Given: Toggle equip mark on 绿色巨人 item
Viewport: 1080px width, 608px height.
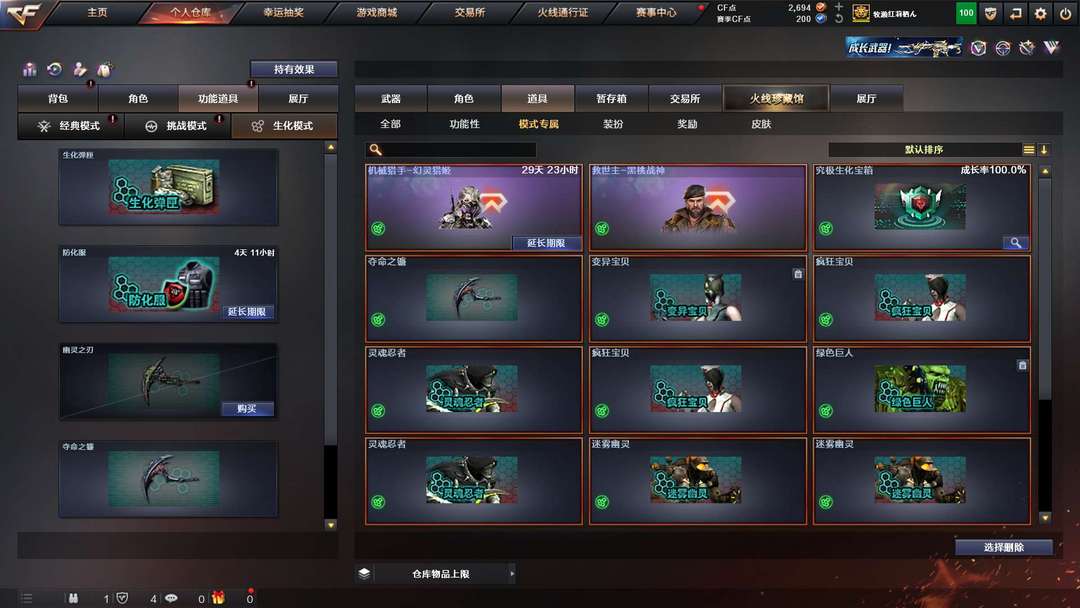Looking at the screenshot, I should pyautogui.click(x=826, y=411).
